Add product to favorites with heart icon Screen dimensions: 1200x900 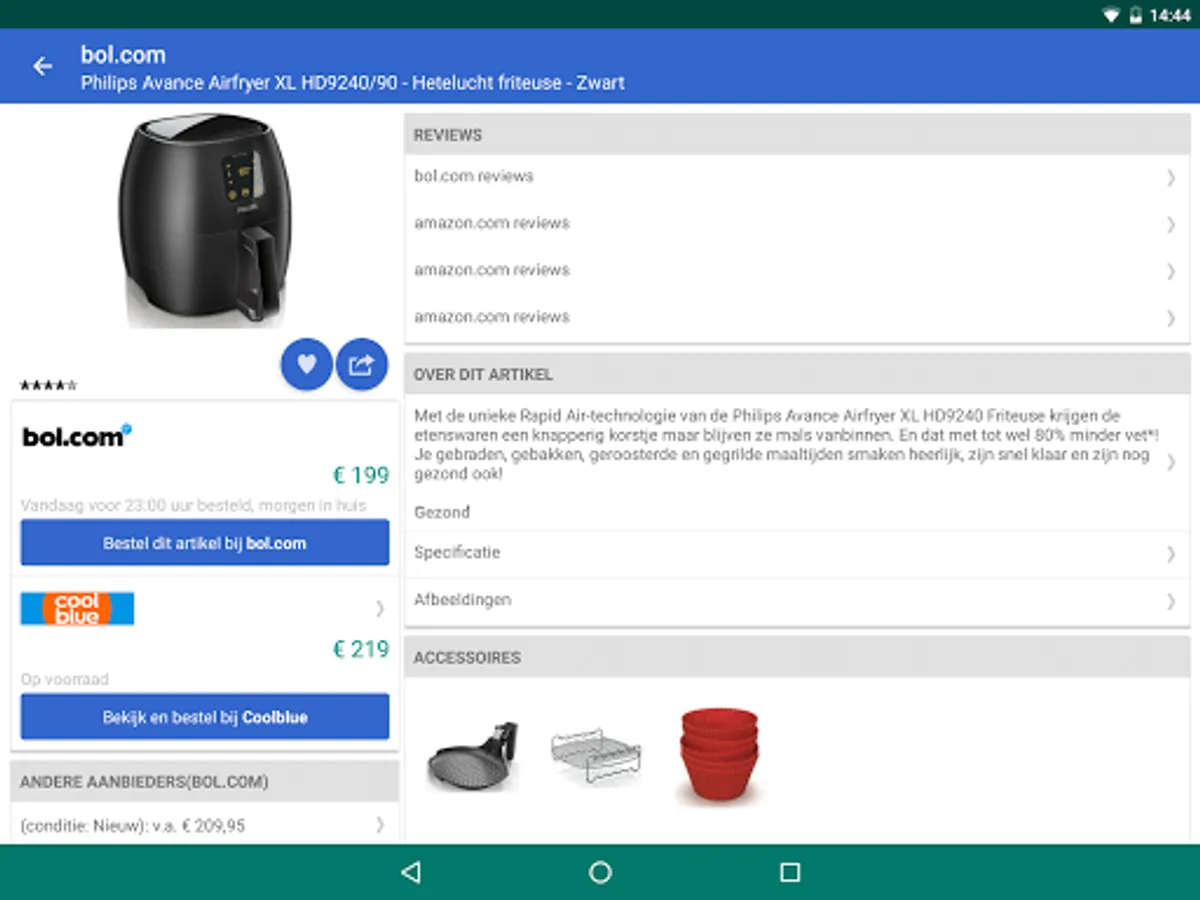[x=307, y=365]
